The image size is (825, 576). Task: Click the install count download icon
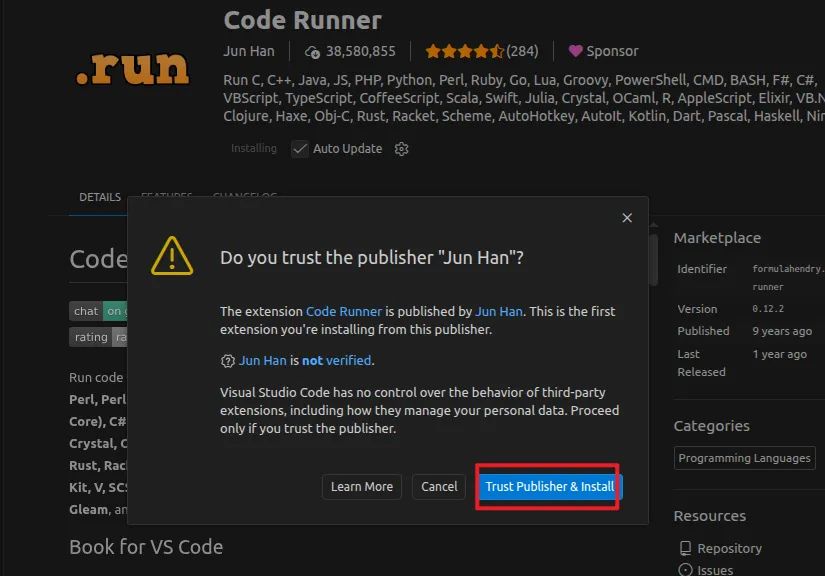click(x=312, y=52)
